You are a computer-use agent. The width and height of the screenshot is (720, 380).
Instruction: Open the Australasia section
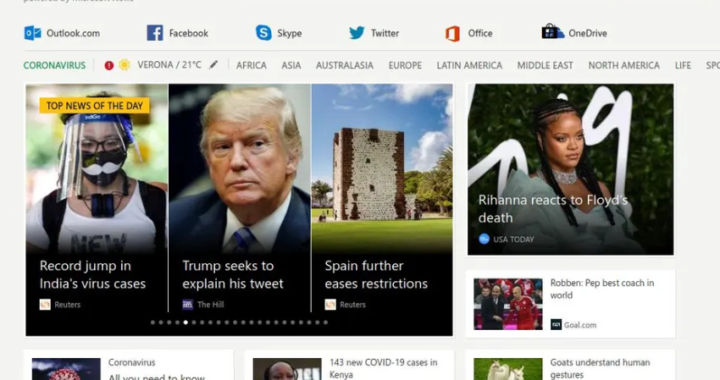click(x=344, y=65)
